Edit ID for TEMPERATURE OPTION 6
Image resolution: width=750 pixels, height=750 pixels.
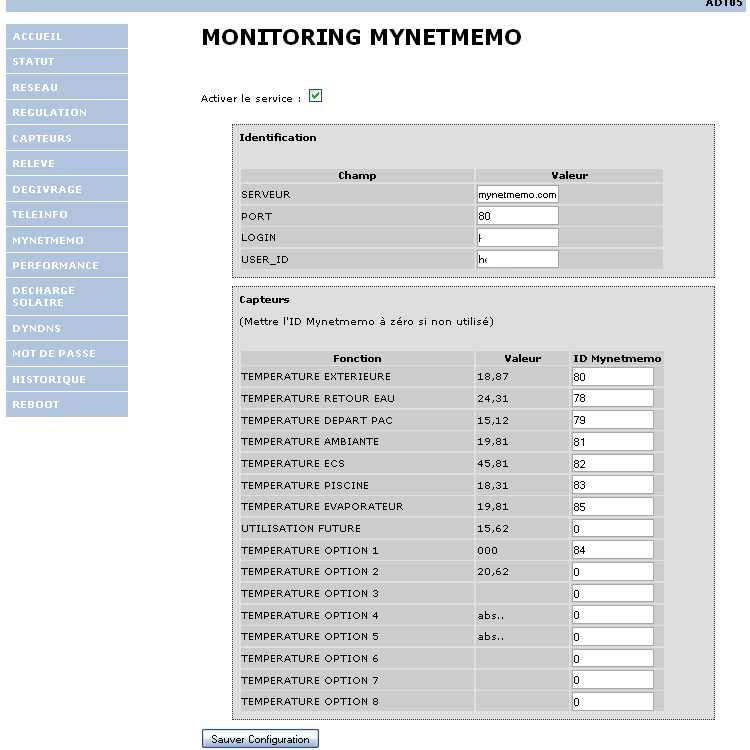click(613, 658)
